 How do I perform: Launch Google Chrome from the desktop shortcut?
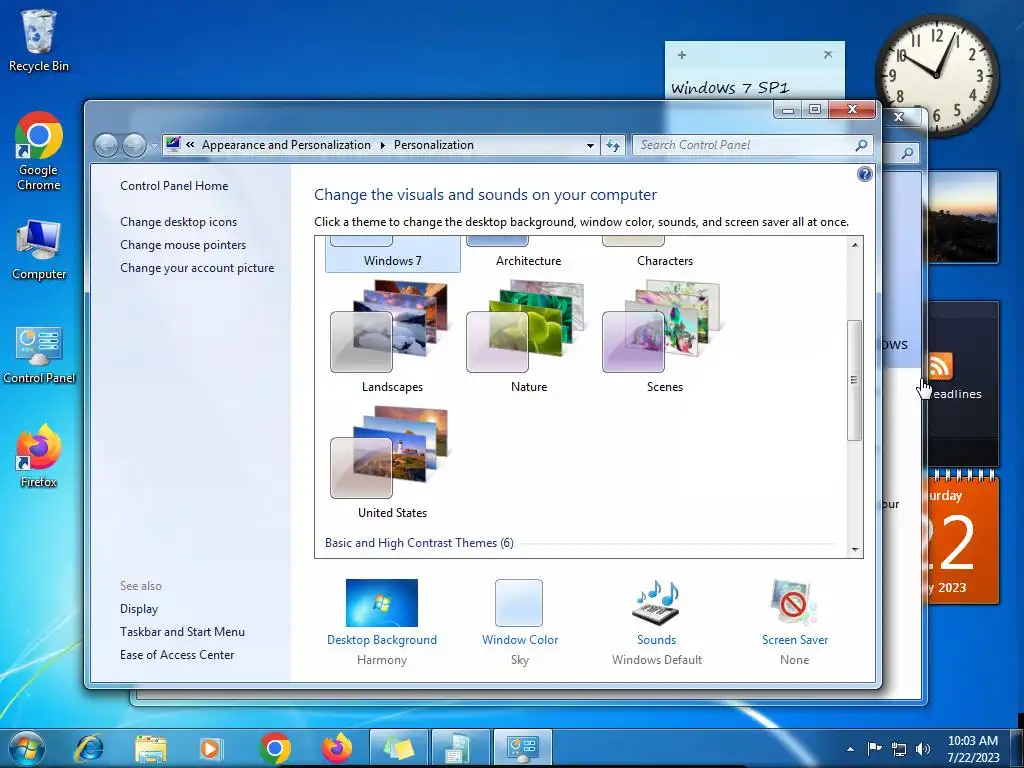tap(39, 152)
